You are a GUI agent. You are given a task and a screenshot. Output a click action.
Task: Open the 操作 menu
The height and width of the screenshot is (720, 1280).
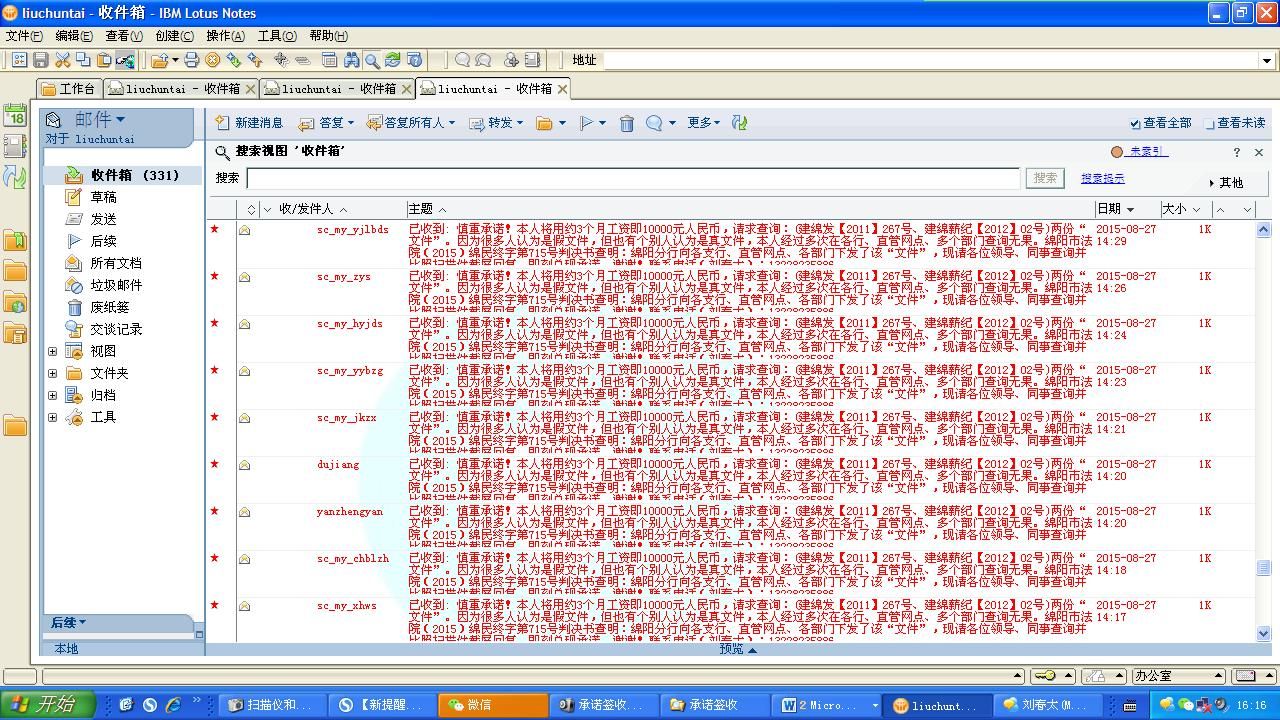tap(225, 36)
